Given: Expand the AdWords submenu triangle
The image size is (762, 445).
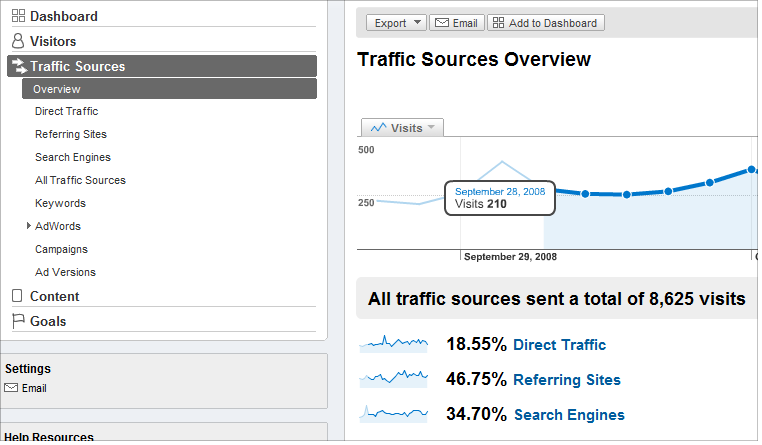Looking at the screenshot, I should pos(29,226).
